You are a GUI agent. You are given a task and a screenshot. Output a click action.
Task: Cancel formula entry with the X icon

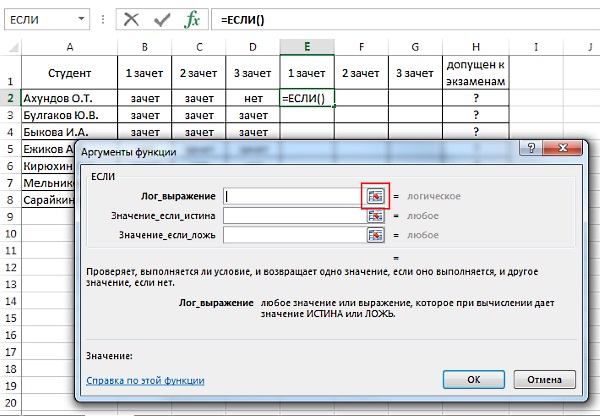click(x=131, y=19)
